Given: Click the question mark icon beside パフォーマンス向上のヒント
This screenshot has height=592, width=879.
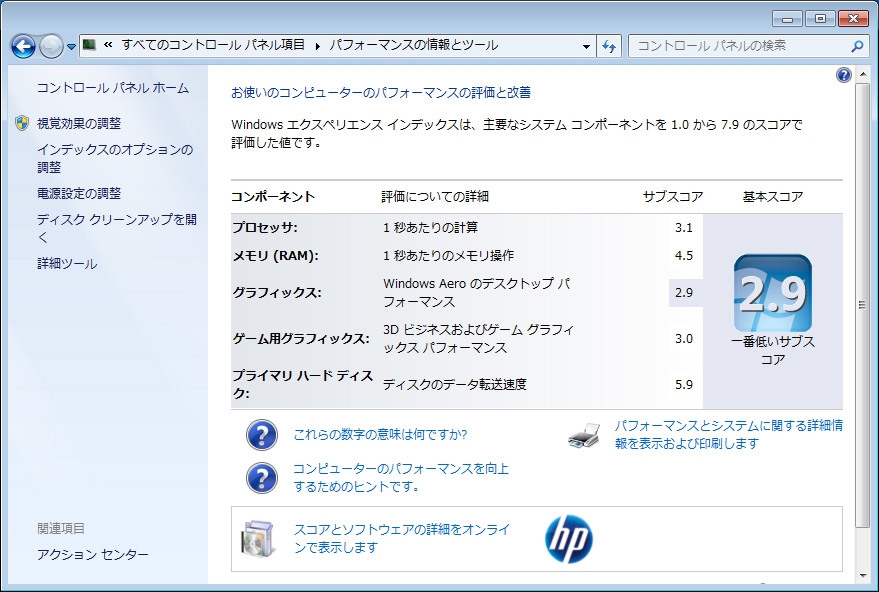Looking at the screenshot, I should point(261,477).
